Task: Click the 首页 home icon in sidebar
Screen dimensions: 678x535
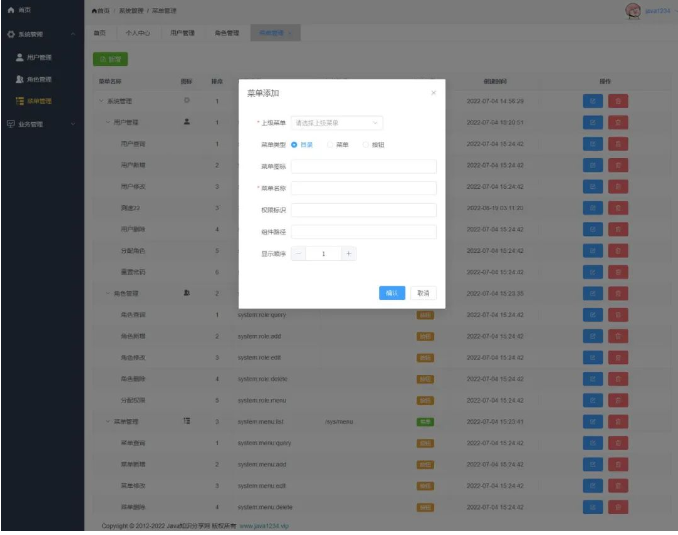Action: click(11, 9)
